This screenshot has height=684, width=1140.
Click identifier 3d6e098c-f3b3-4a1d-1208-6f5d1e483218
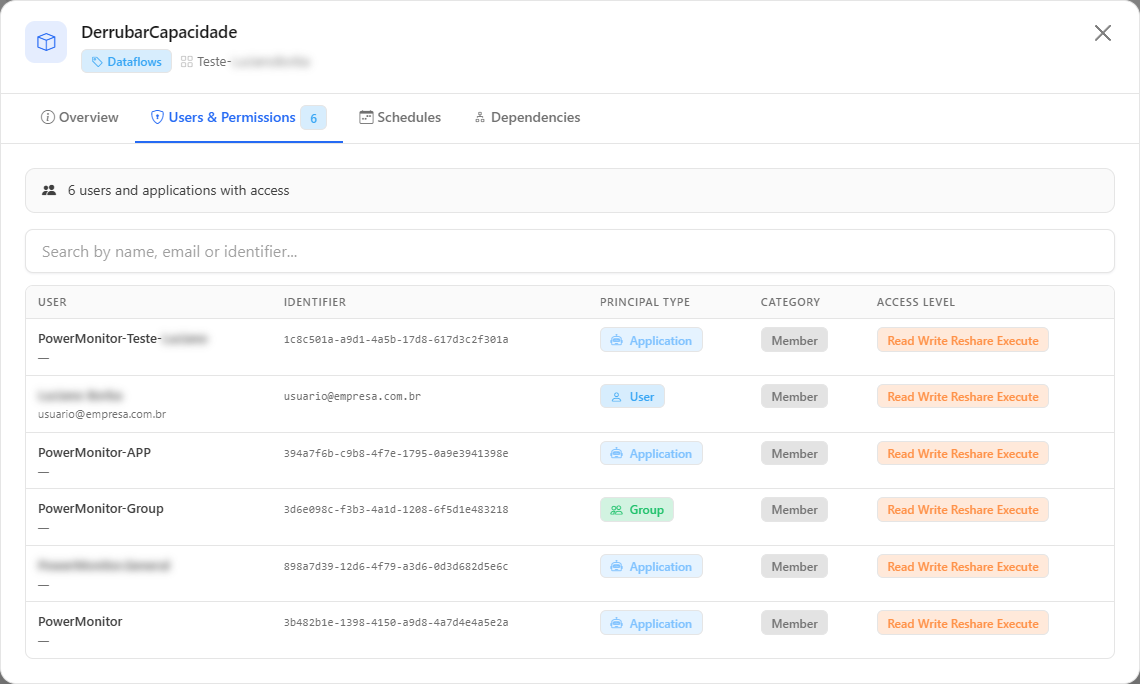click(x=396, y=510)
